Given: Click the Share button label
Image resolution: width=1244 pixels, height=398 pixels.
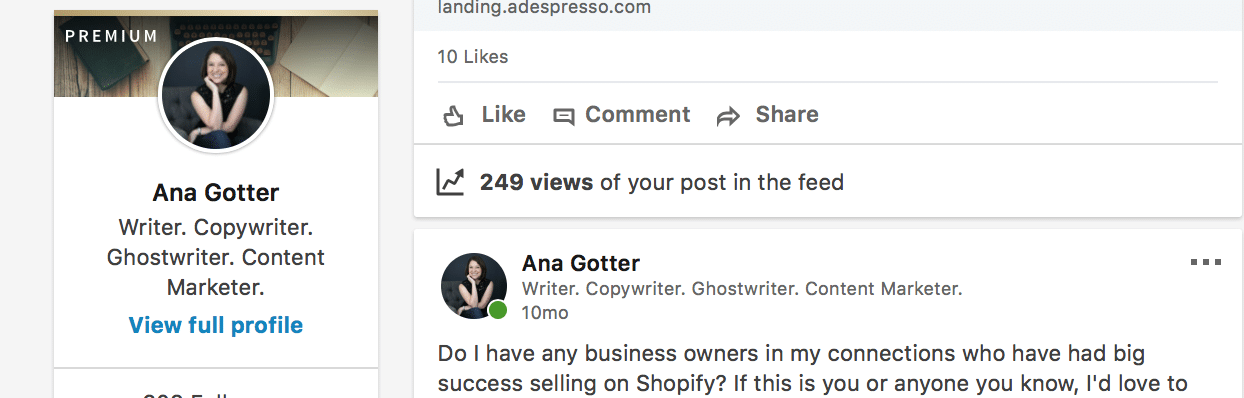Looking at the screenshot, I should 787,115.
